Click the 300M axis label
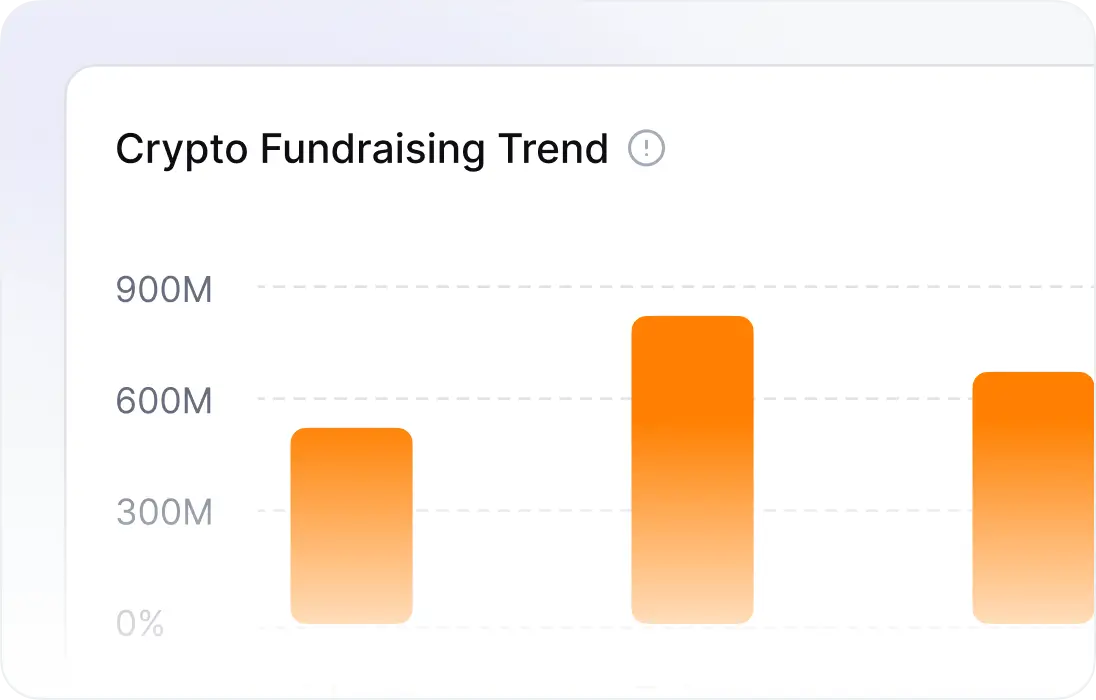This screenshot has width=1096, height=700. pos(164,513)
